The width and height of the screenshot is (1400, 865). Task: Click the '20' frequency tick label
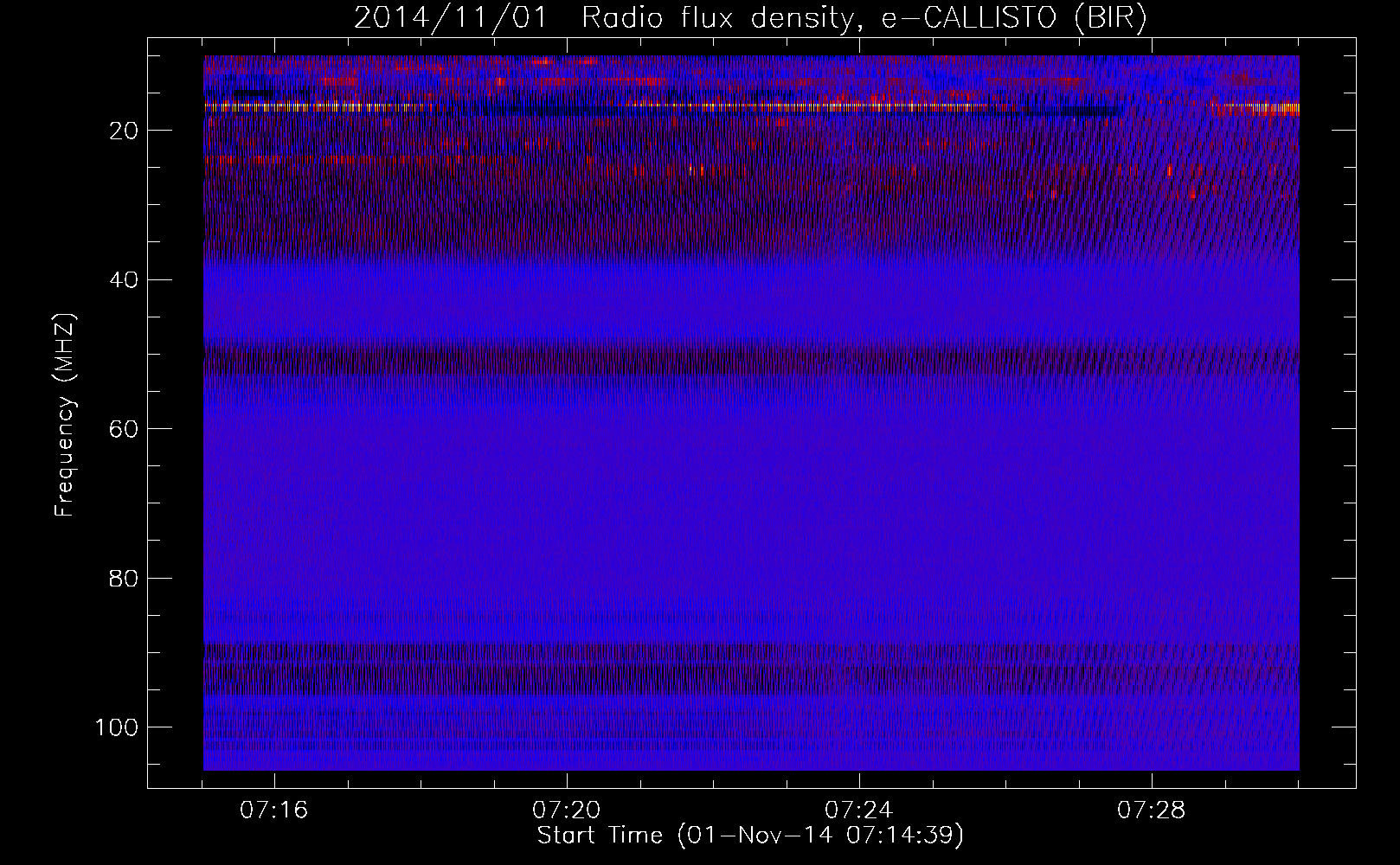point(124,131)
